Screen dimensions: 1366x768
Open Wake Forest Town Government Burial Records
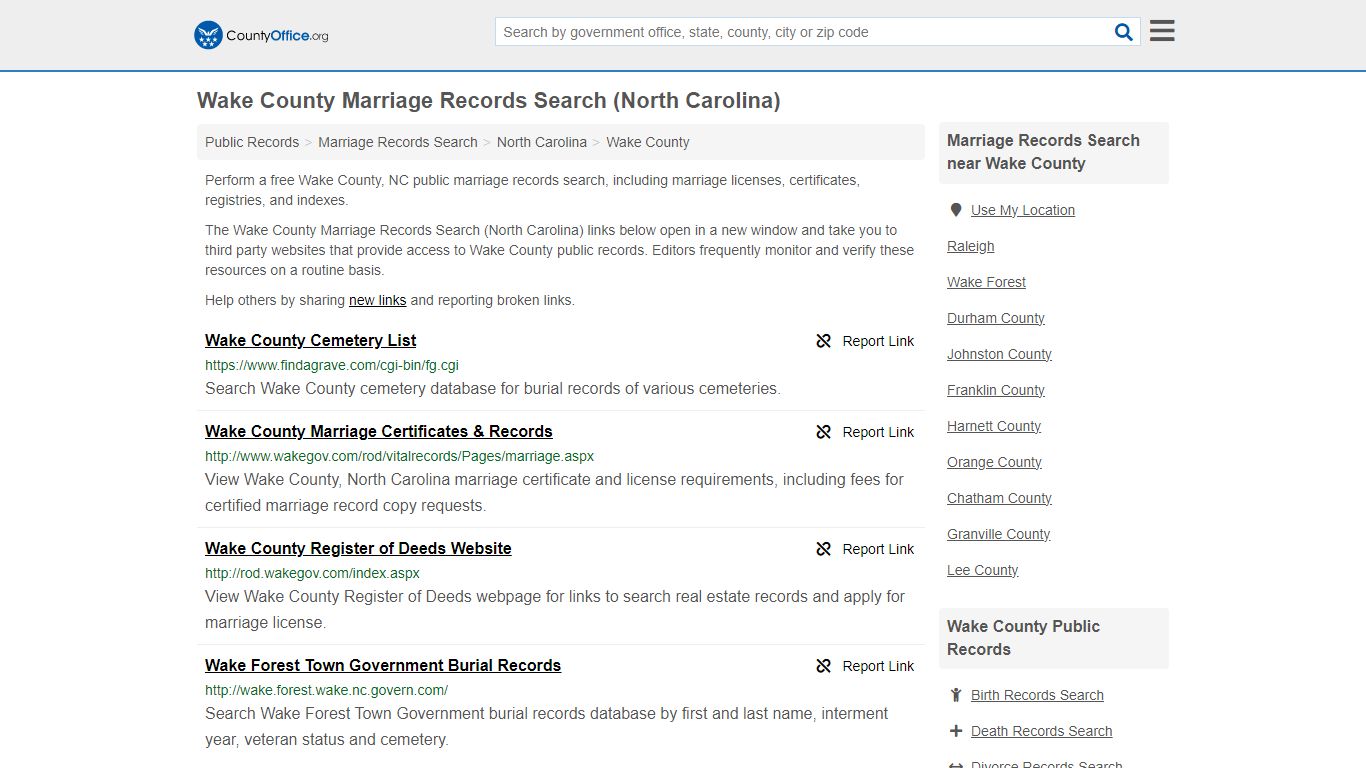383,665
